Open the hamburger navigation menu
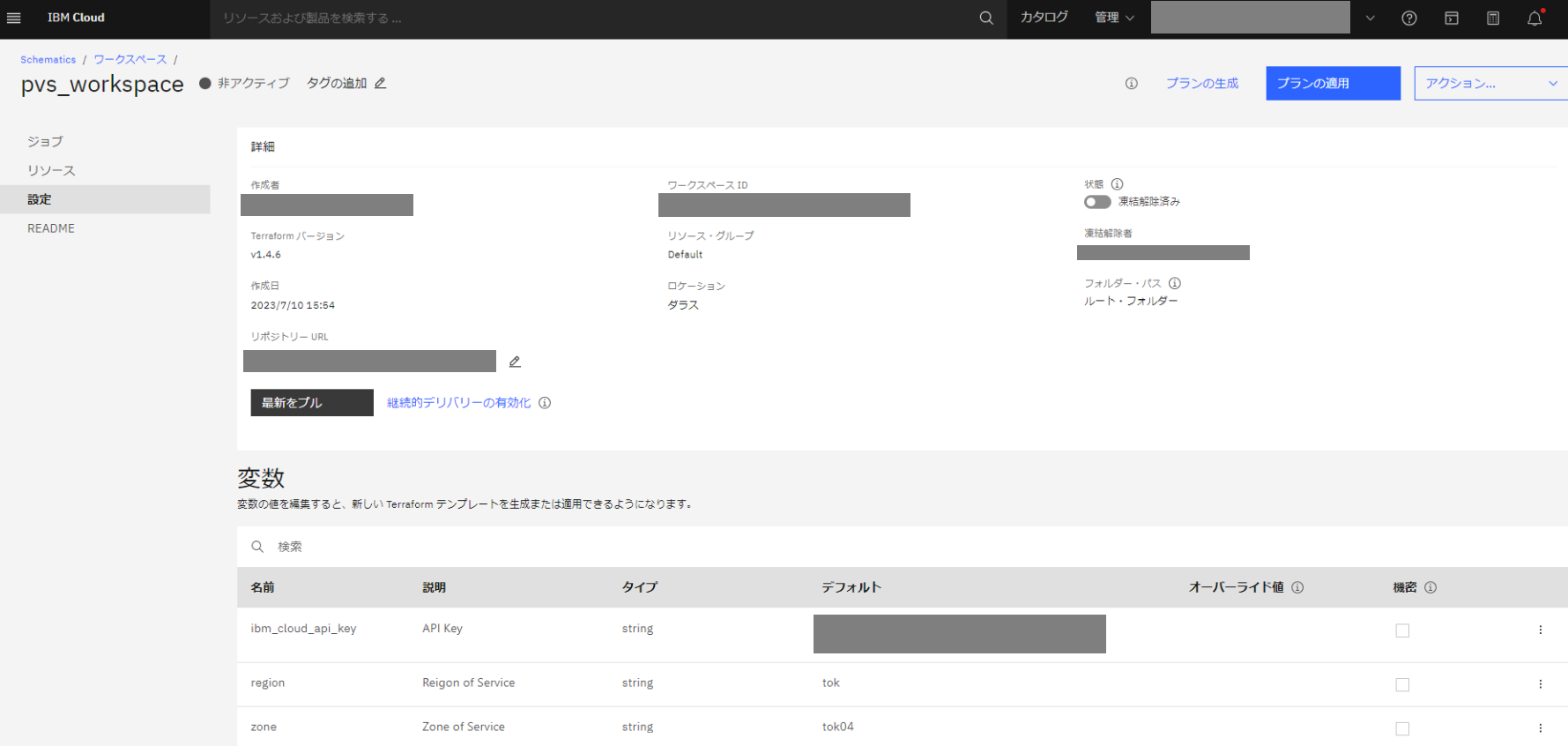 pos(14,18)
